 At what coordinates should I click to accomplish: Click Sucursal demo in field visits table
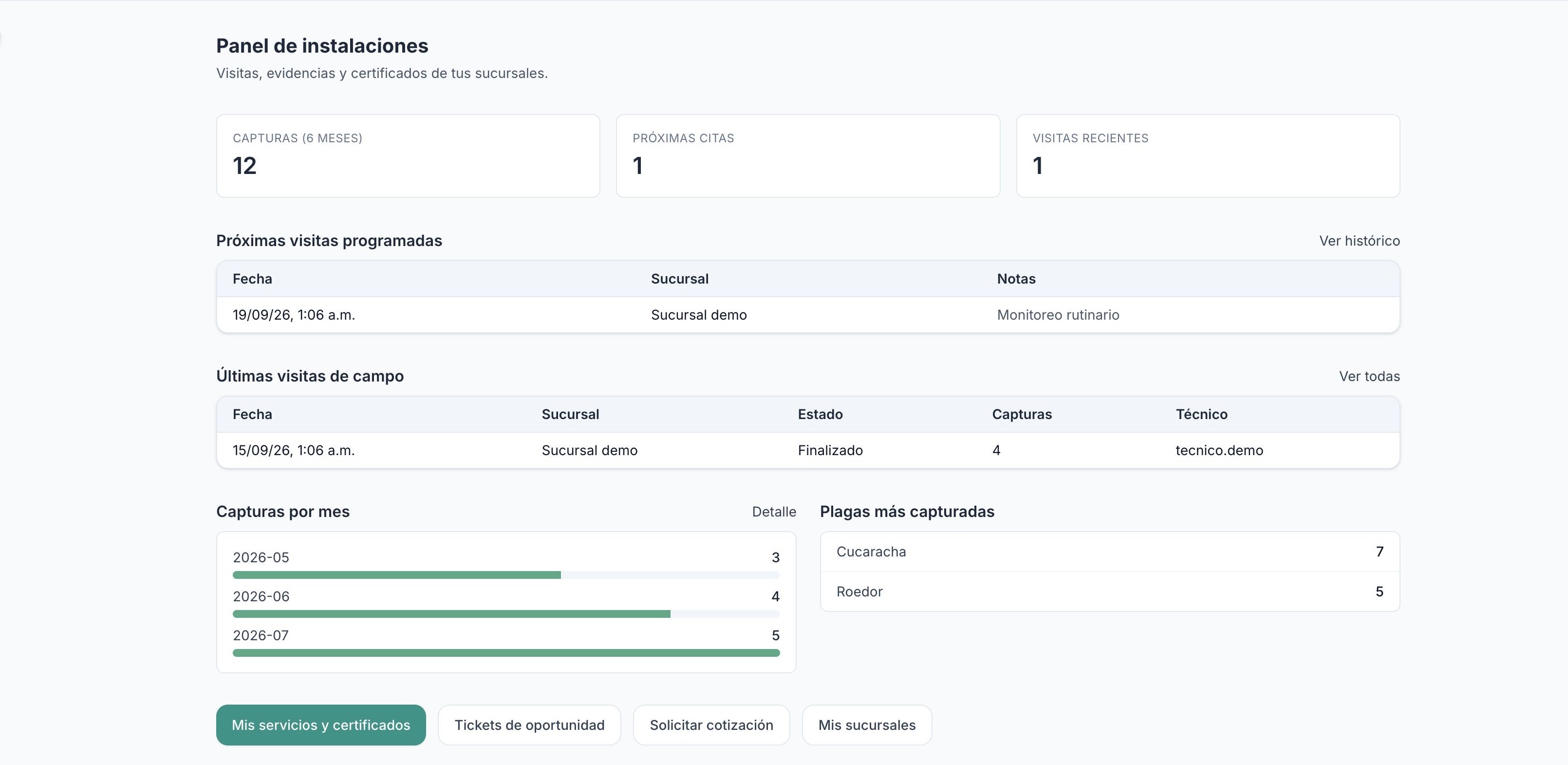[589, 450]
